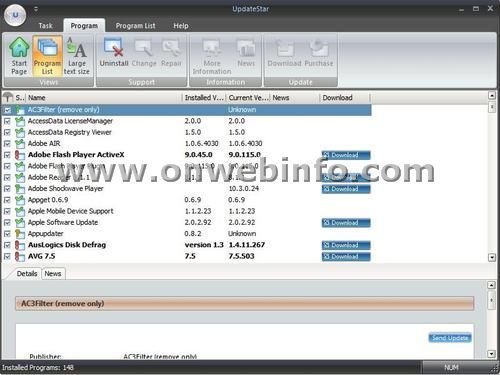This screenshot has height=375, width=500.
Task: Click the red status icon for AVG 7.5
Action: tap(20, 256)
